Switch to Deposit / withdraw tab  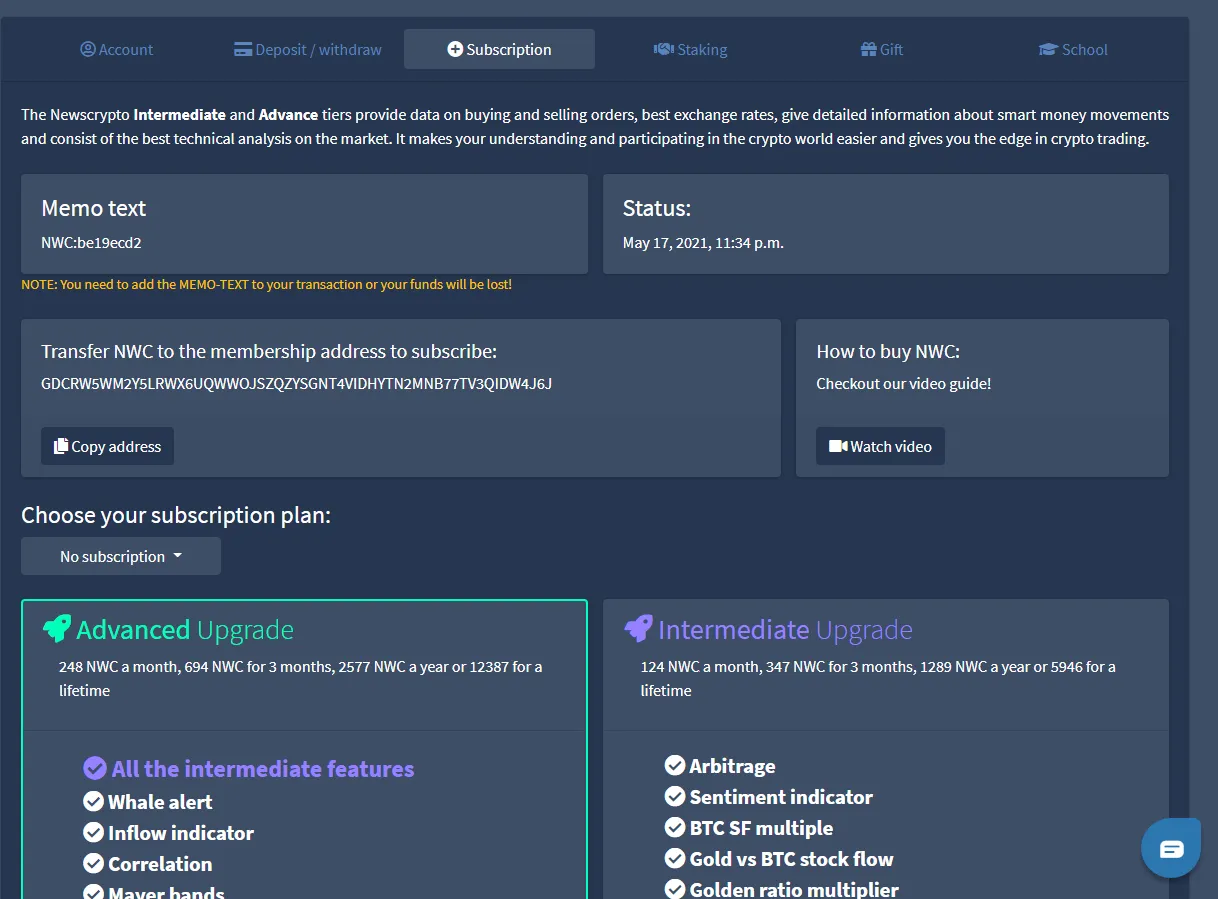(x=308, y=49)
